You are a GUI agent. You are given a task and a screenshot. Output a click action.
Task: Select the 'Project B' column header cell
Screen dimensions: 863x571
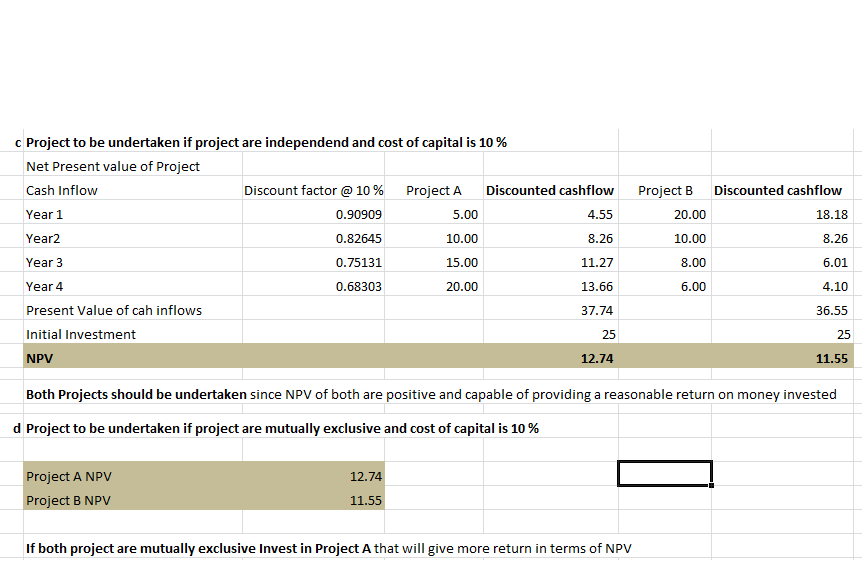pos(665,190)
